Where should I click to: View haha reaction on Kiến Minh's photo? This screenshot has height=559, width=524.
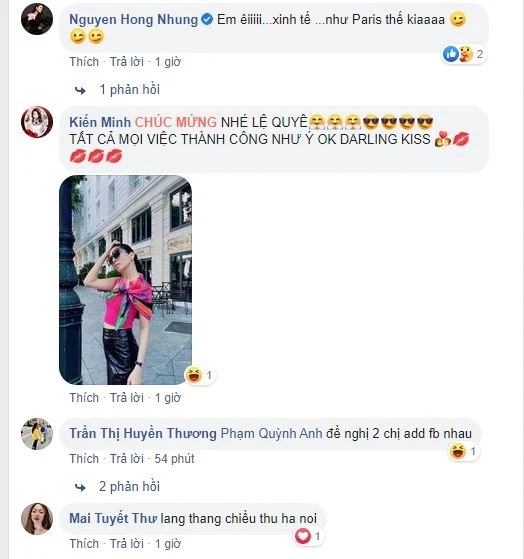(x=200, y=375)
